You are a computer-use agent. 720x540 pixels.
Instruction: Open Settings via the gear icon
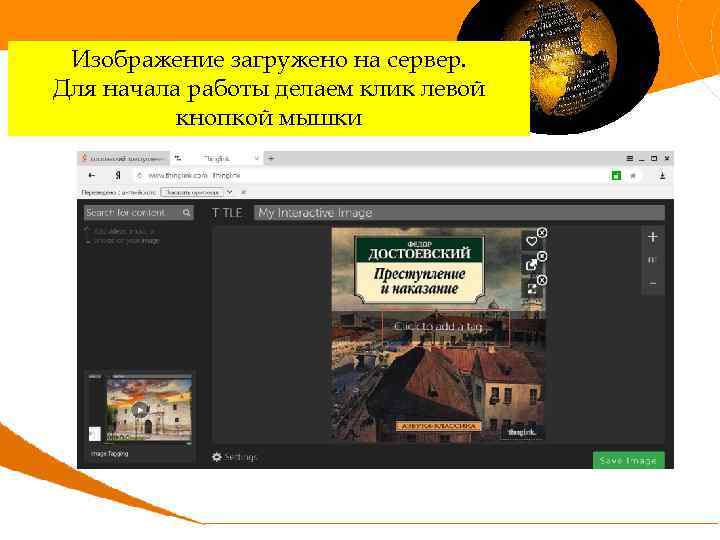[x=217, y=457]
